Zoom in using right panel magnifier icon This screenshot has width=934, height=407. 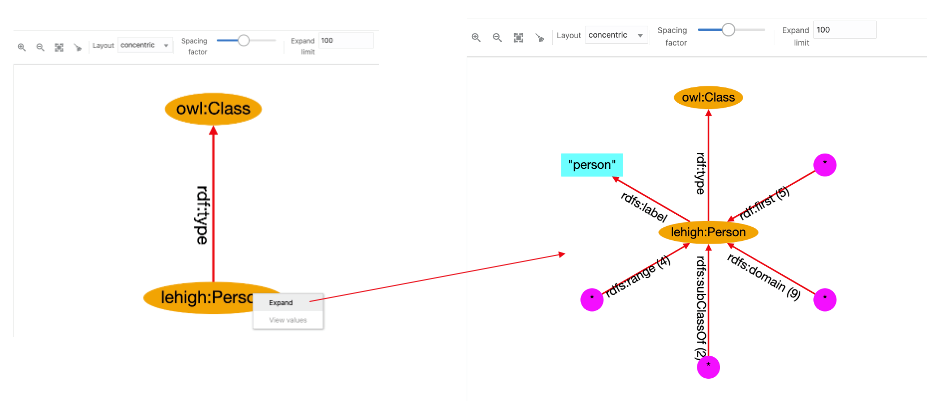[476, 37]
